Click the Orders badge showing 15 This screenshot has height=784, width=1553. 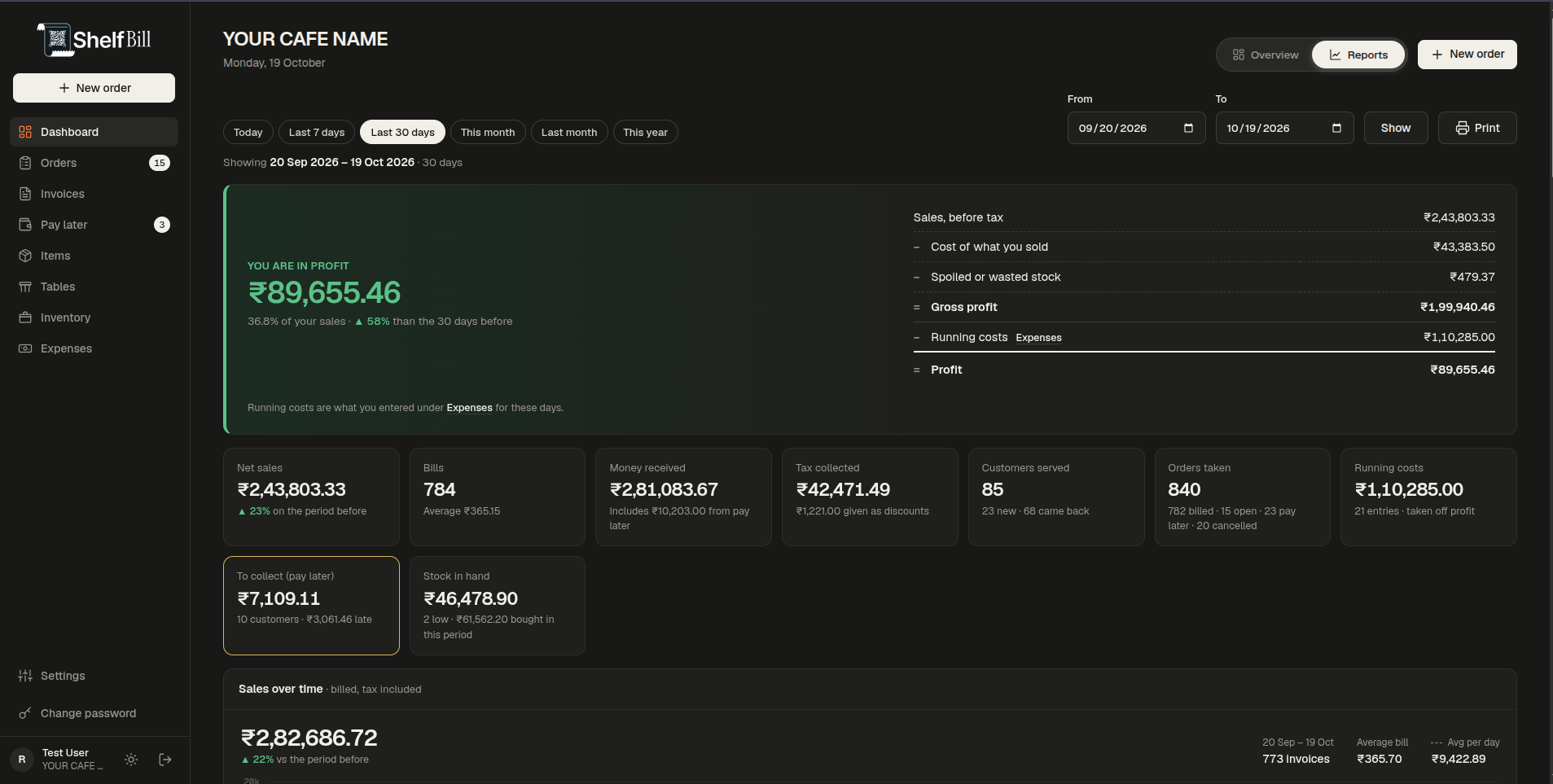tap(160, 163)
